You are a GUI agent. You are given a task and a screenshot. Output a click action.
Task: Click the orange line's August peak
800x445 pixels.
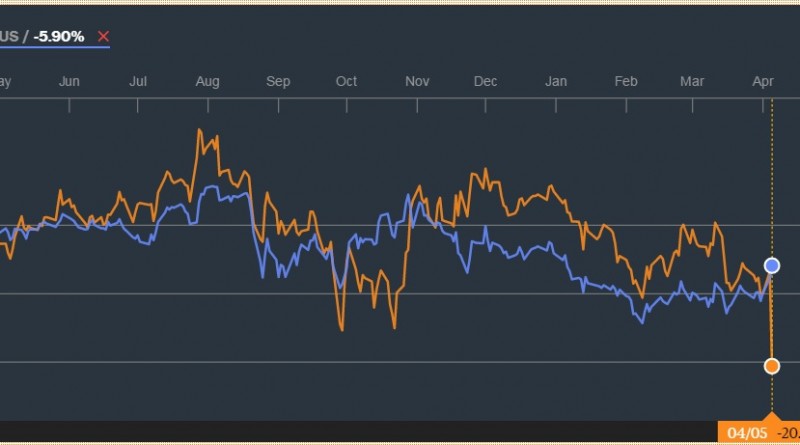(x=201, y=130)
